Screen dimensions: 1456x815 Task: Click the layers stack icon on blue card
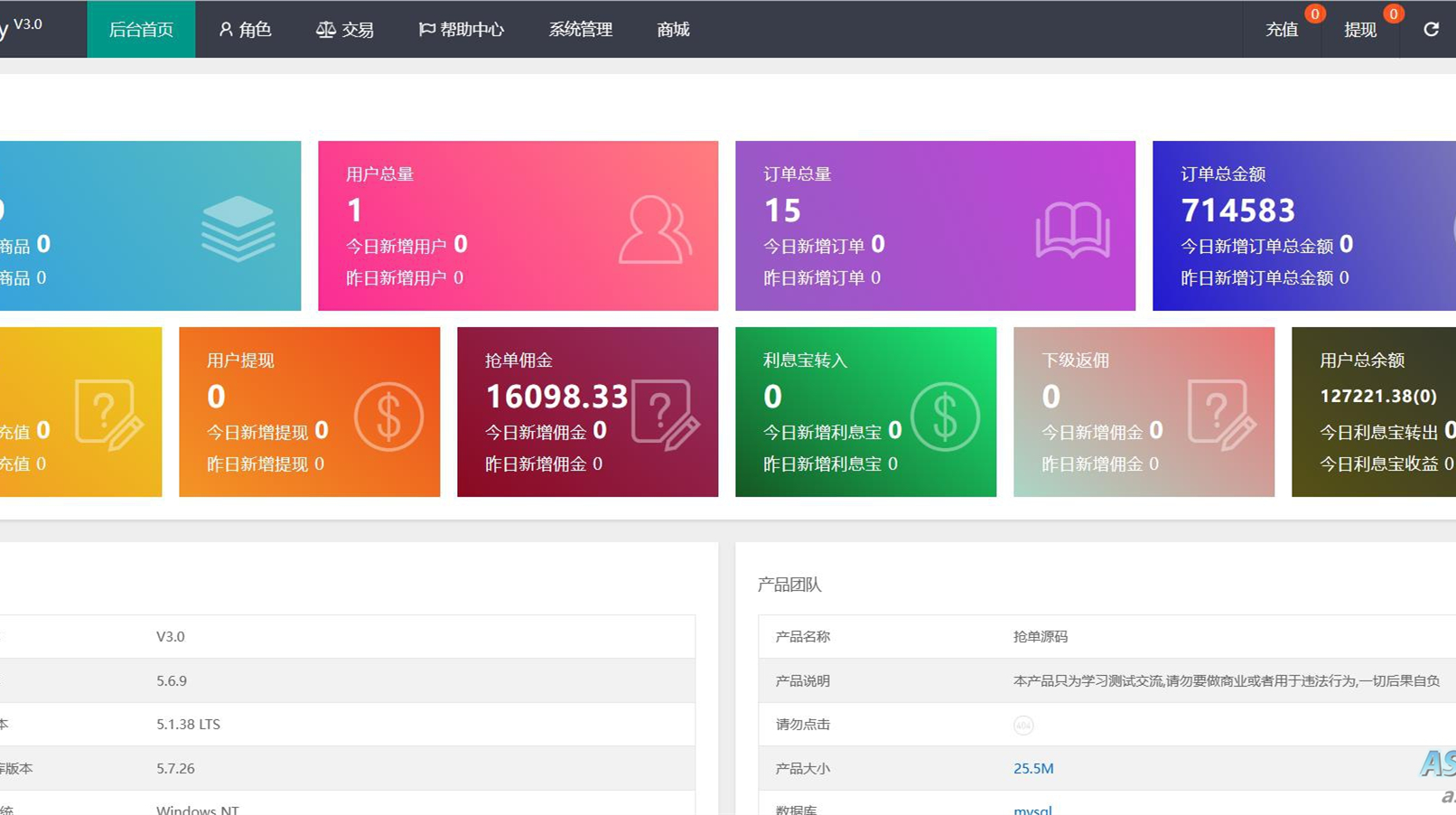point(238,229)
